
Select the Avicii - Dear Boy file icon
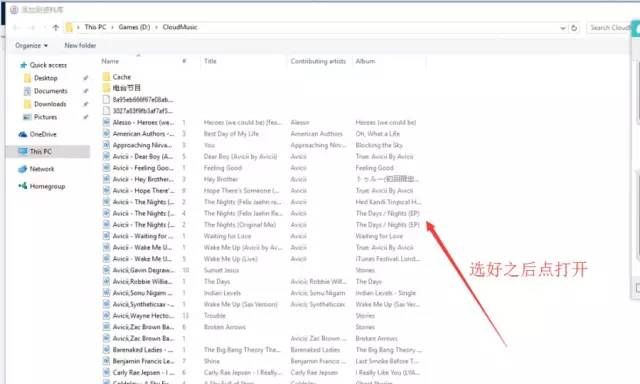point(107,157)
